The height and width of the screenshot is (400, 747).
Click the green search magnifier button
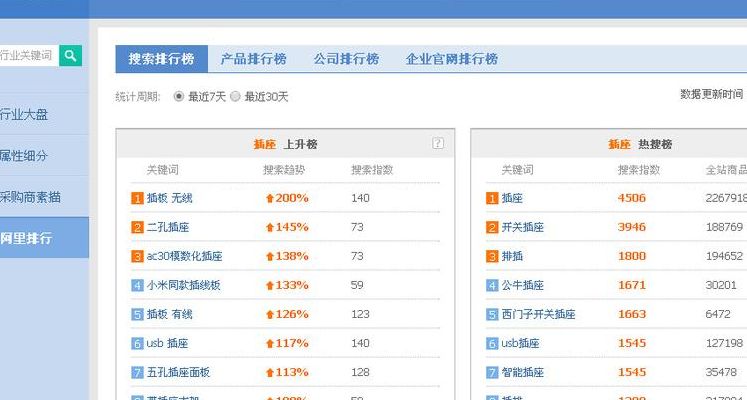[71, 56]
